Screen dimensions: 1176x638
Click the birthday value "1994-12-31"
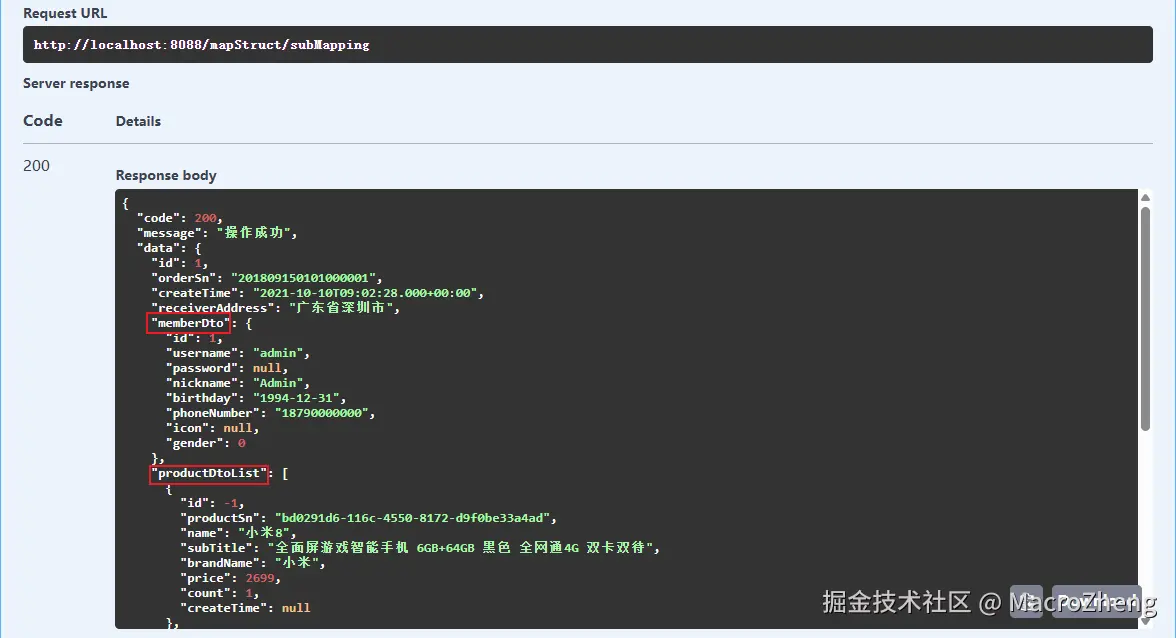click(x=296, y=398)
